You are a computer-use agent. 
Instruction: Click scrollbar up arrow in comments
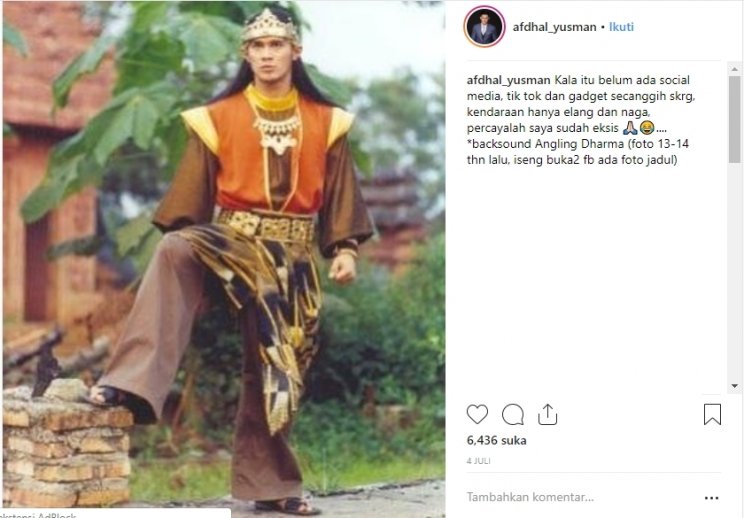pos(735,69)
